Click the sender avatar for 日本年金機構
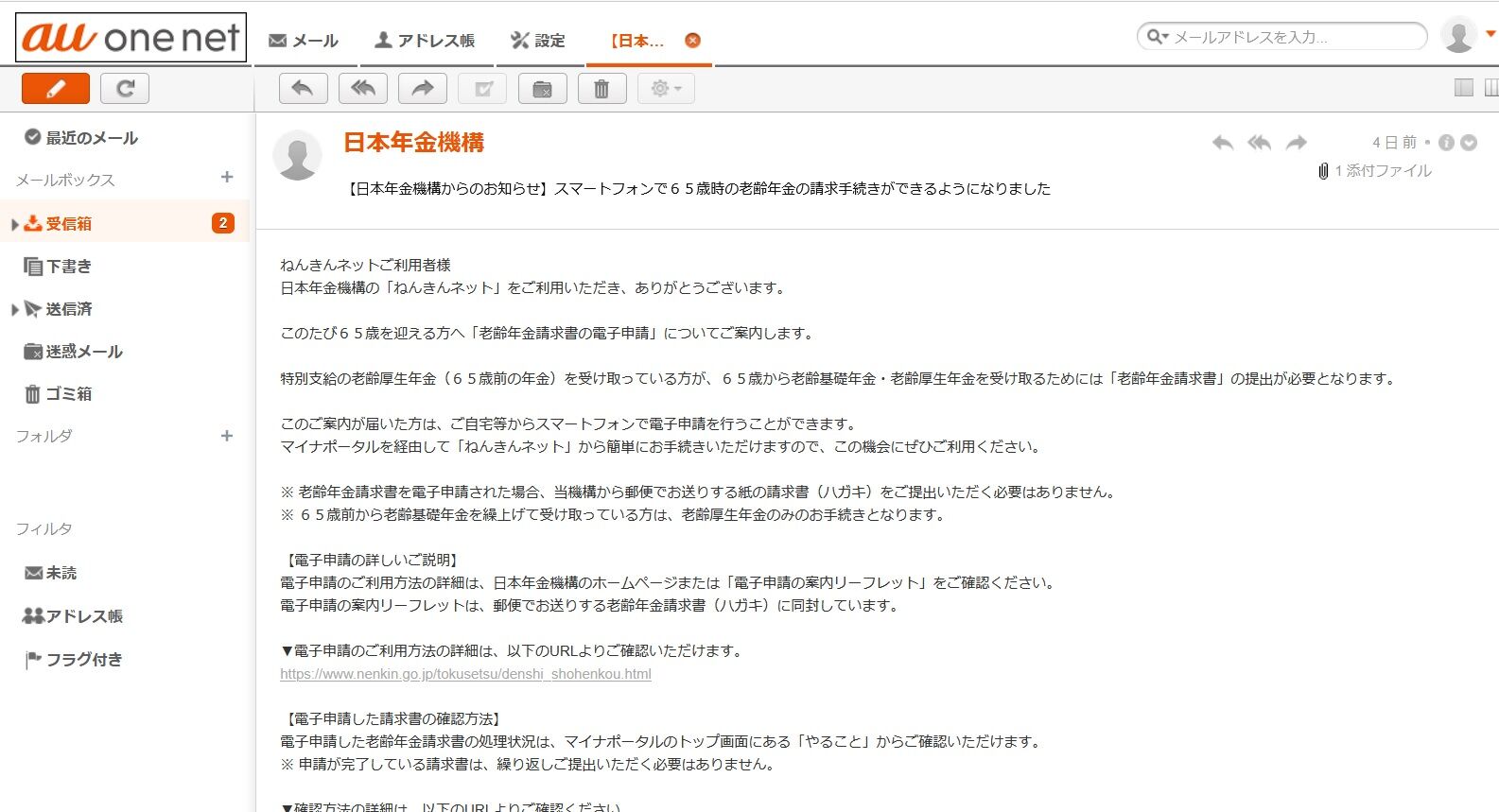The image size is (1499, 812). 297,155
